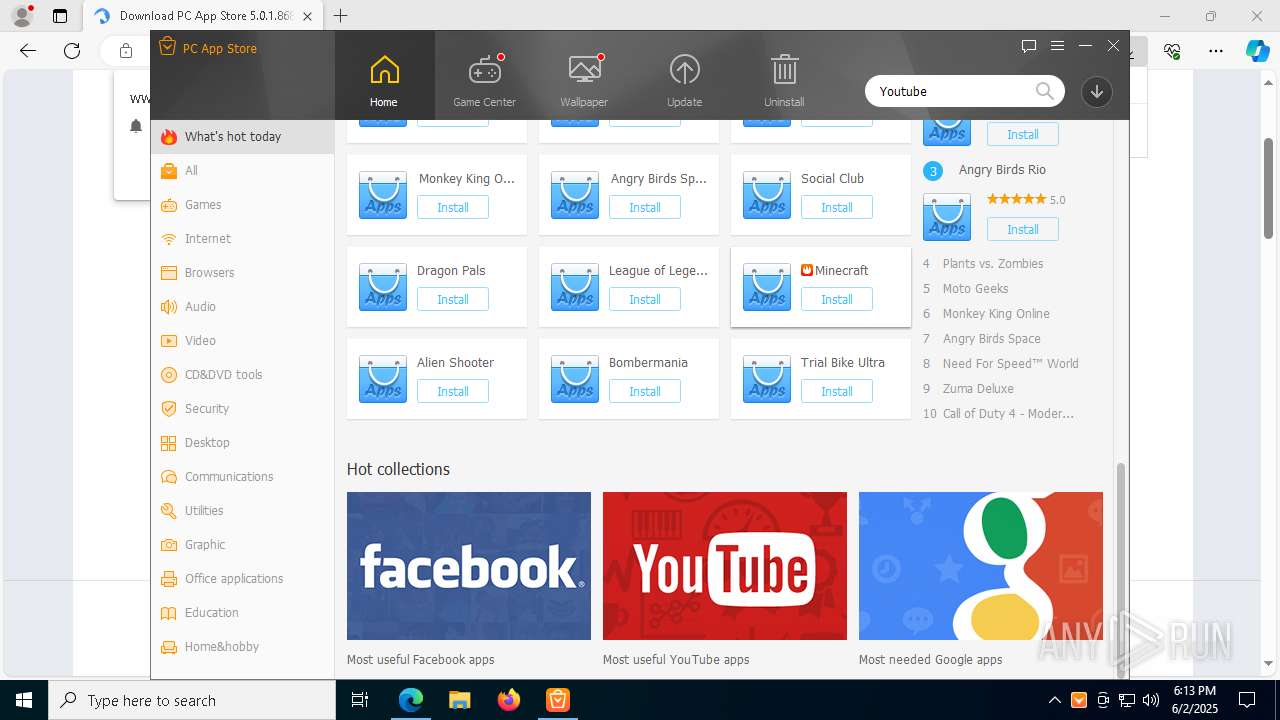1280x720 pixels.
Task: Install Angry Birds Rio from ranking
Action: pyautogui.click(x=1023, y=229)
